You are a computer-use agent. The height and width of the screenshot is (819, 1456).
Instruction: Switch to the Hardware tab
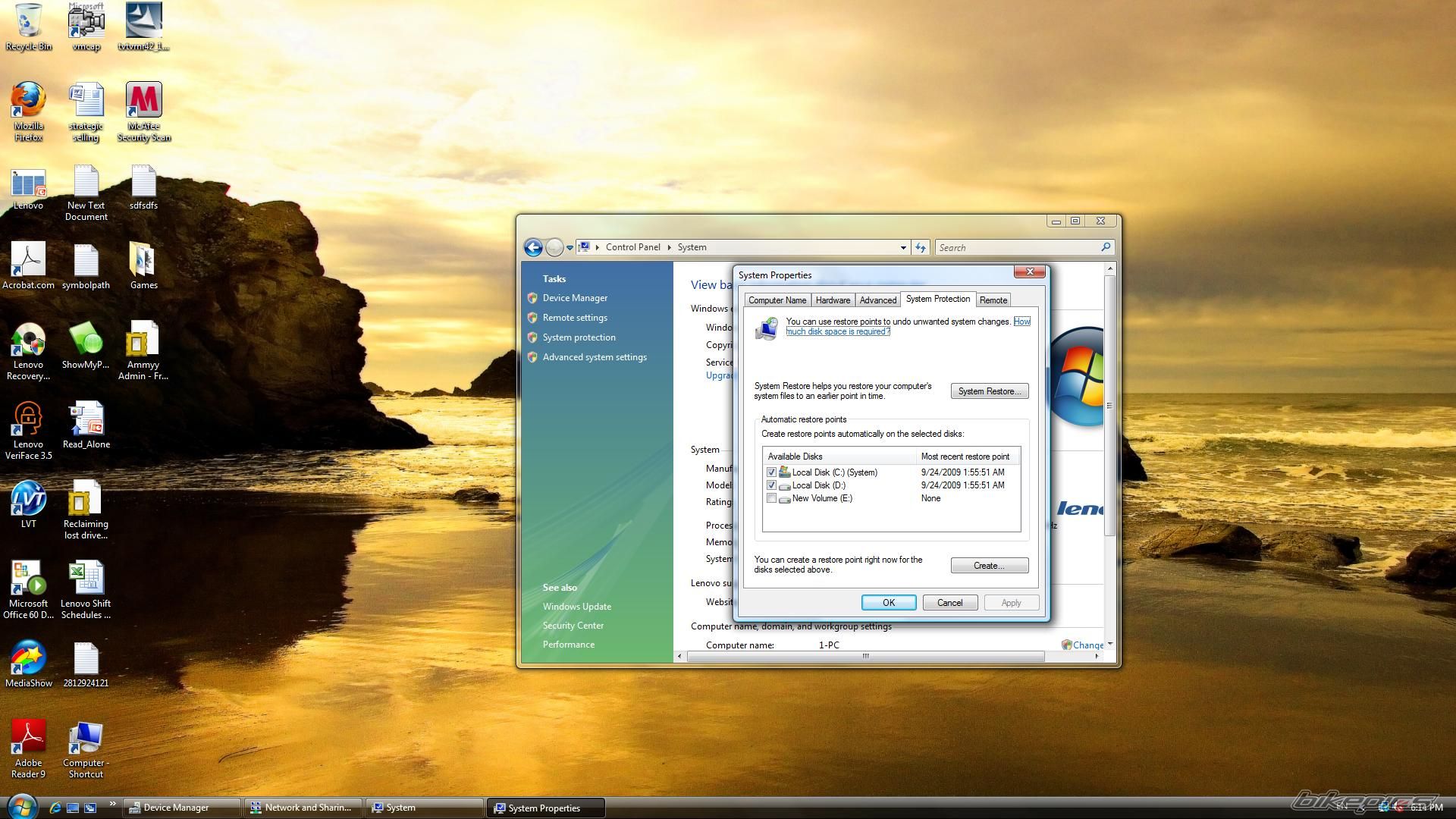click(833, 300)
